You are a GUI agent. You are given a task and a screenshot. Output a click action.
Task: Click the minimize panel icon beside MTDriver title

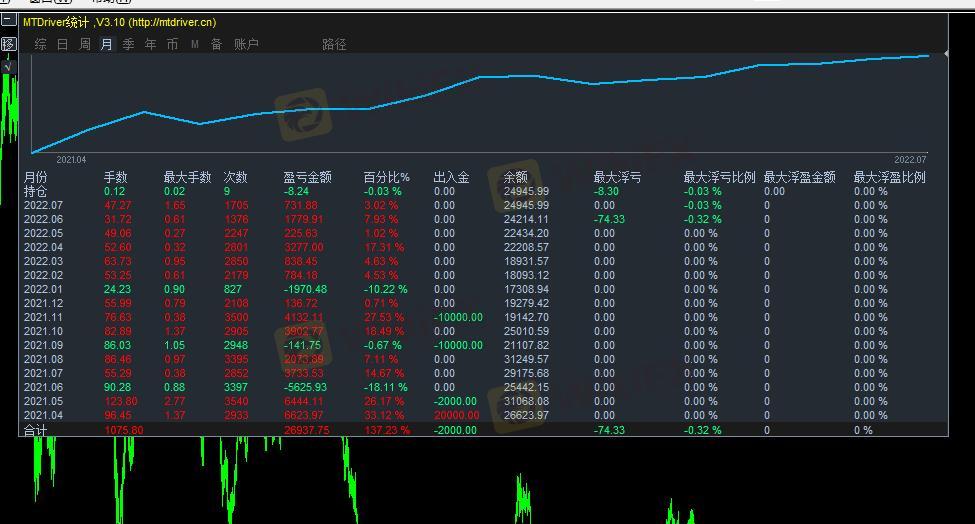8,20
